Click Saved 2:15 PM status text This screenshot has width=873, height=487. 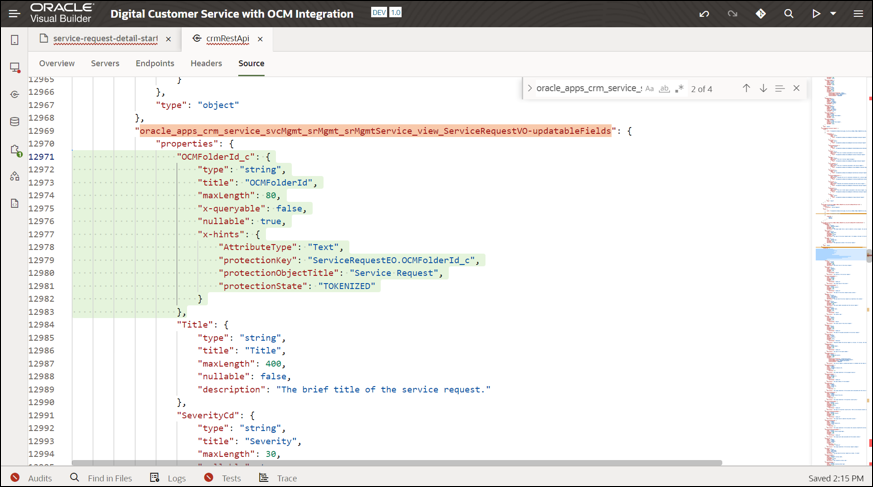click(836, 478)
